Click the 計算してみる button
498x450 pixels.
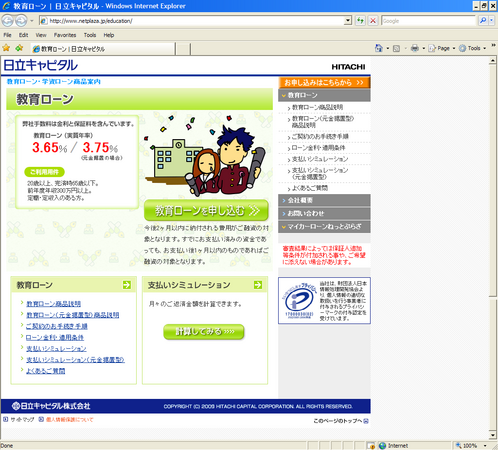click(x=204, y=332)
